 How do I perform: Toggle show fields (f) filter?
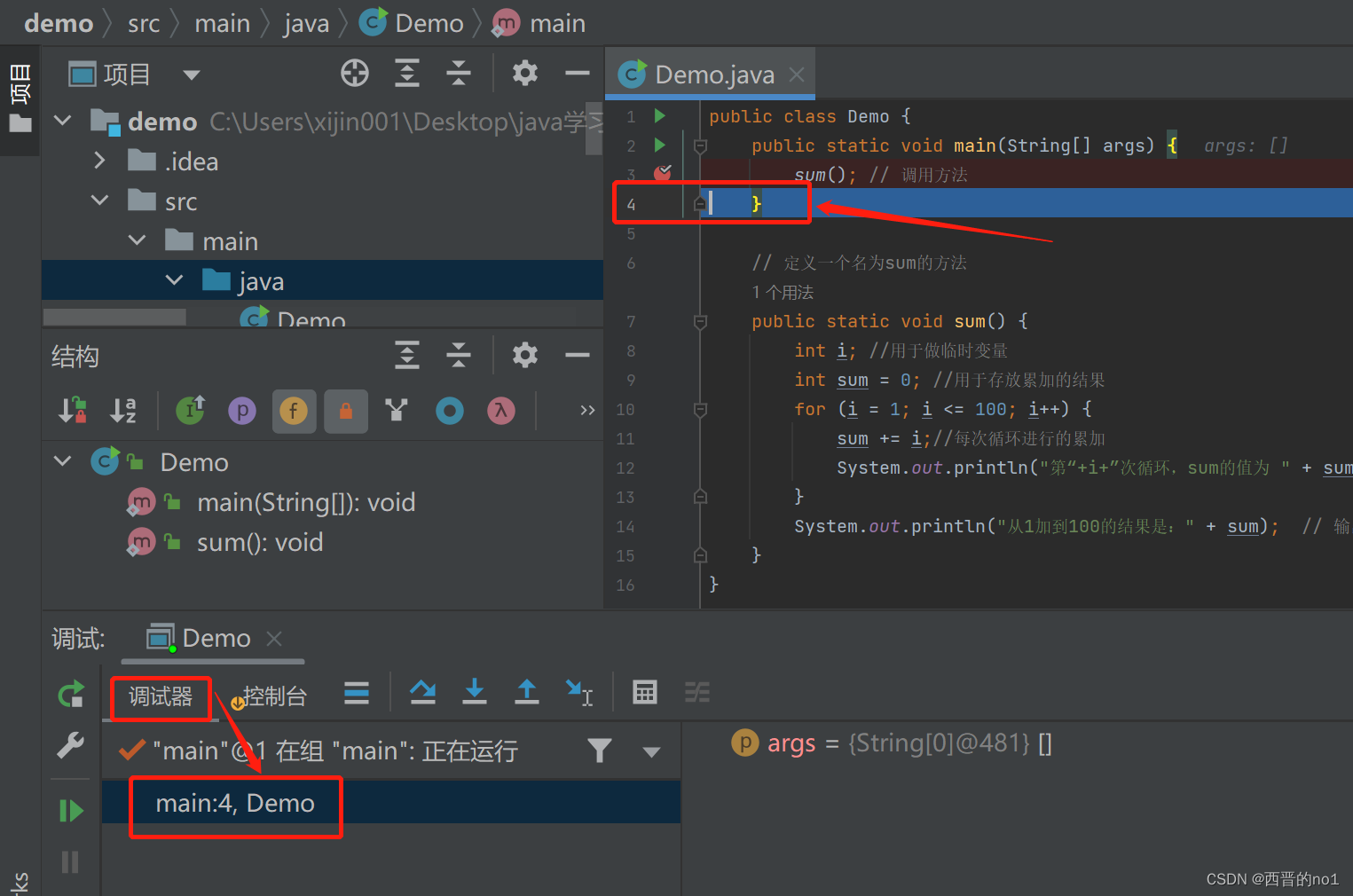click(x=294, y=411)
